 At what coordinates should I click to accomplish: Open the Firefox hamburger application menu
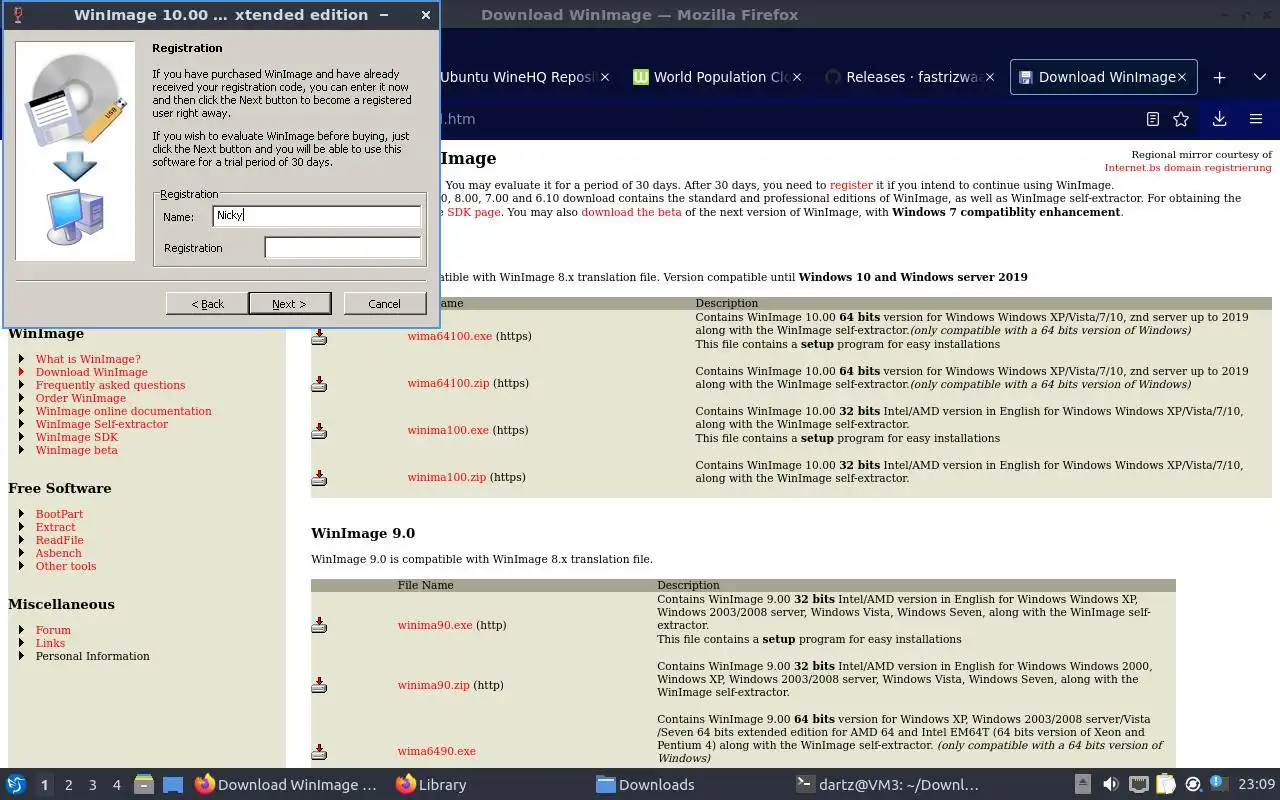(1256, 119)
